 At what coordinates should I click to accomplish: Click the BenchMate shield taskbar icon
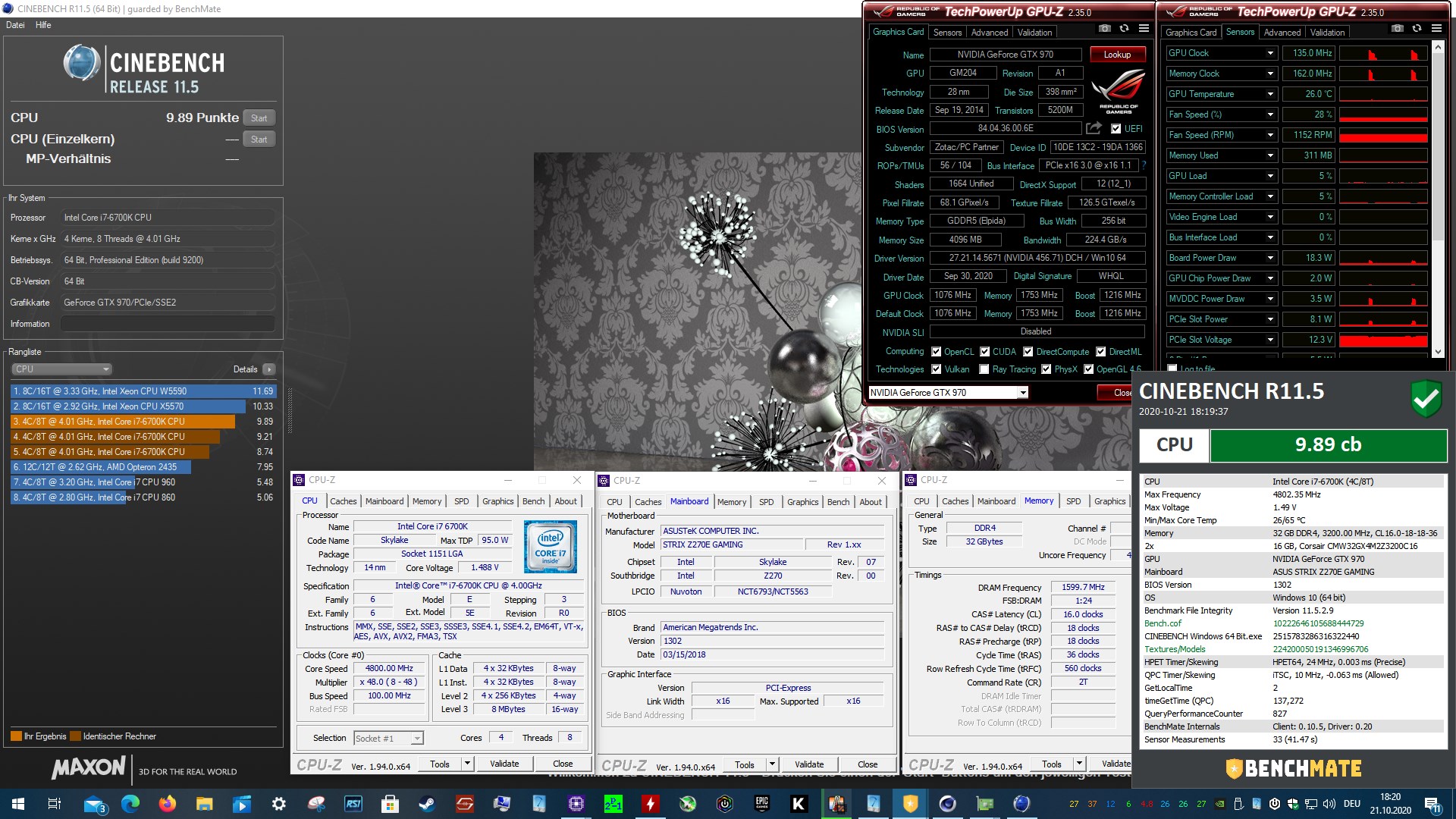click(x=911, y=804)
